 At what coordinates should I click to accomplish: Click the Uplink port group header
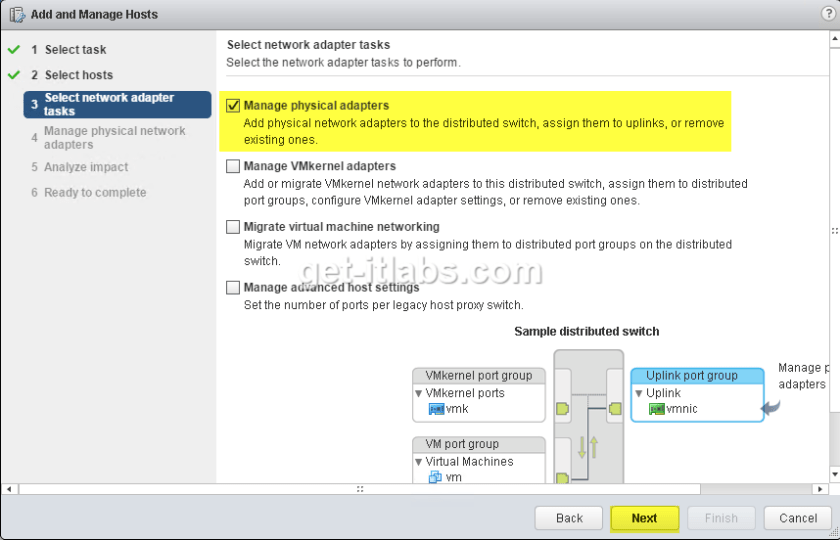[697, 376]
